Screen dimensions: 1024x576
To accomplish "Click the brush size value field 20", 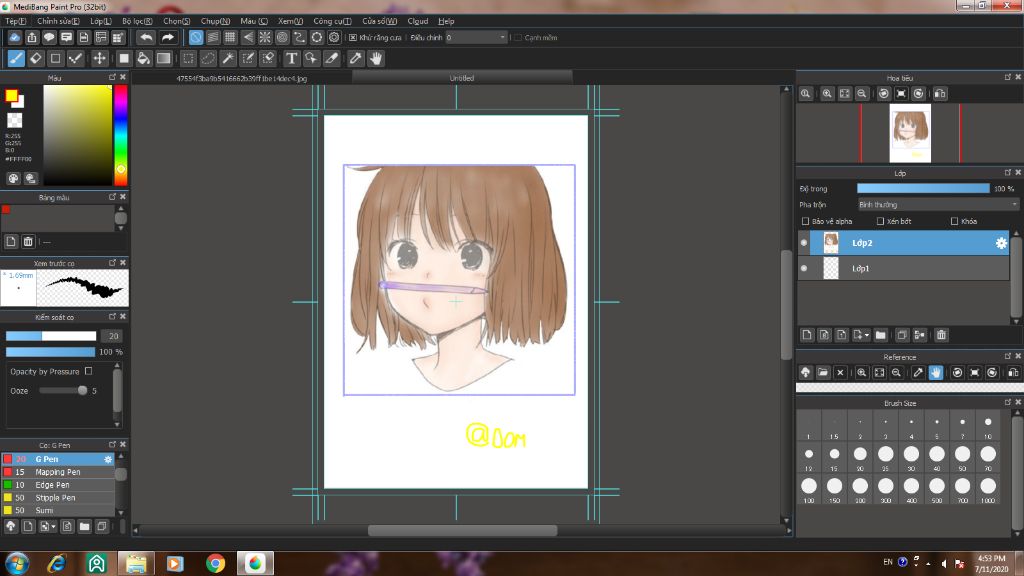I will coord(113,336).
